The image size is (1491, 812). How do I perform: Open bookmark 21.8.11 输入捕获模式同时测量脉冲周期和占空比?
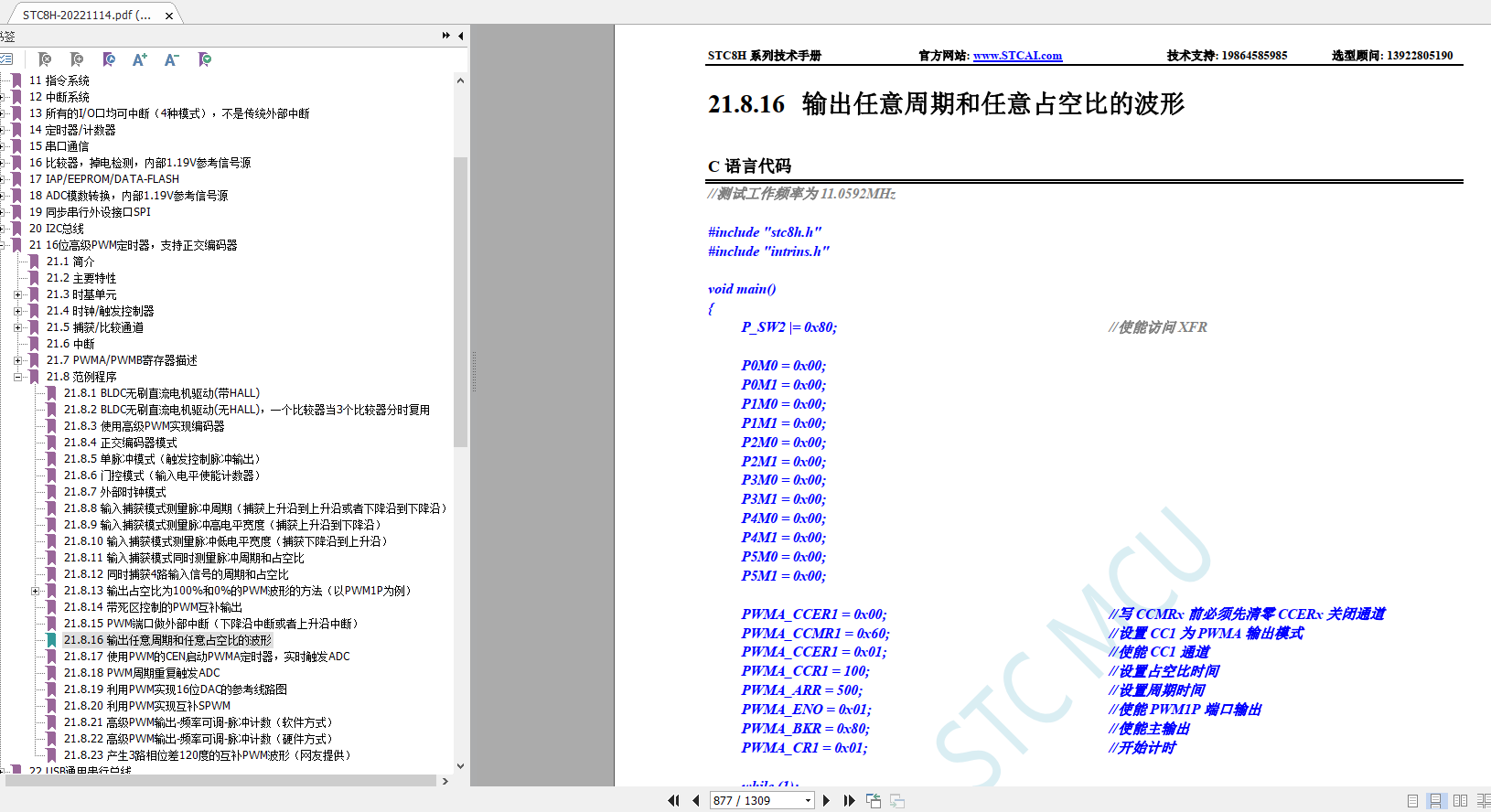click(x=184, y=558)
